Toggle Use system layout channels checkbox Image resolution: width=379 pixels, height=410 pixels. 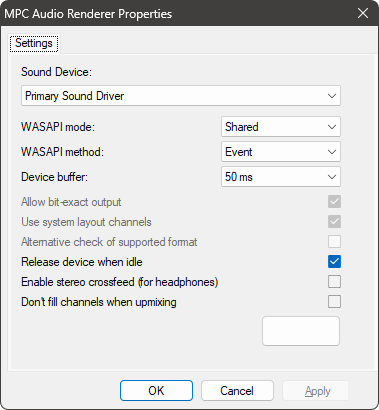coord(334,222)
